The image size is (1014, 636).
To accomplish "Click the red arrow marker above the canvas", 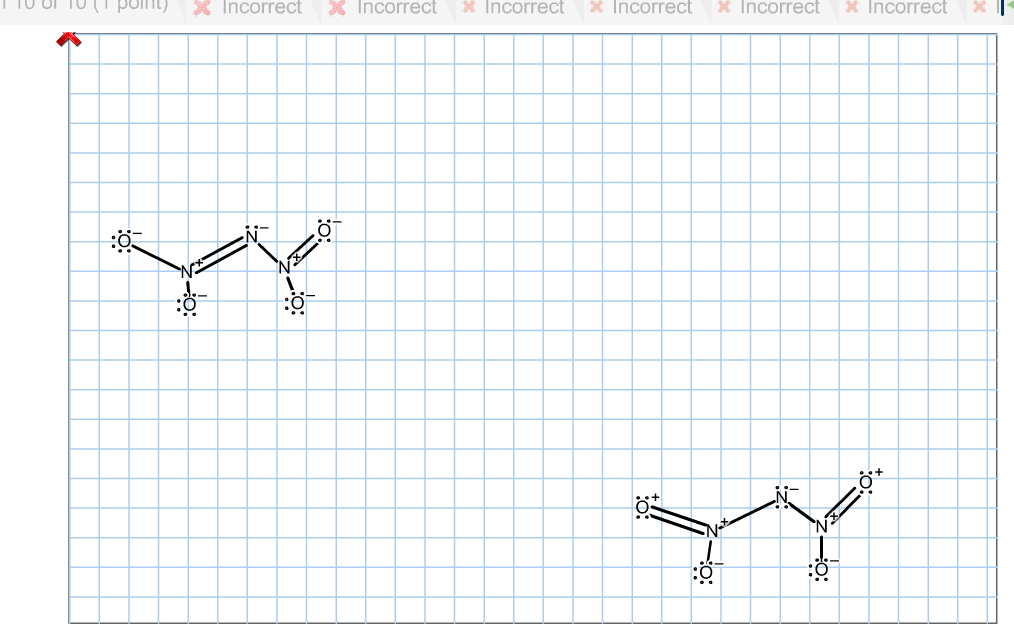I will 69,40.
